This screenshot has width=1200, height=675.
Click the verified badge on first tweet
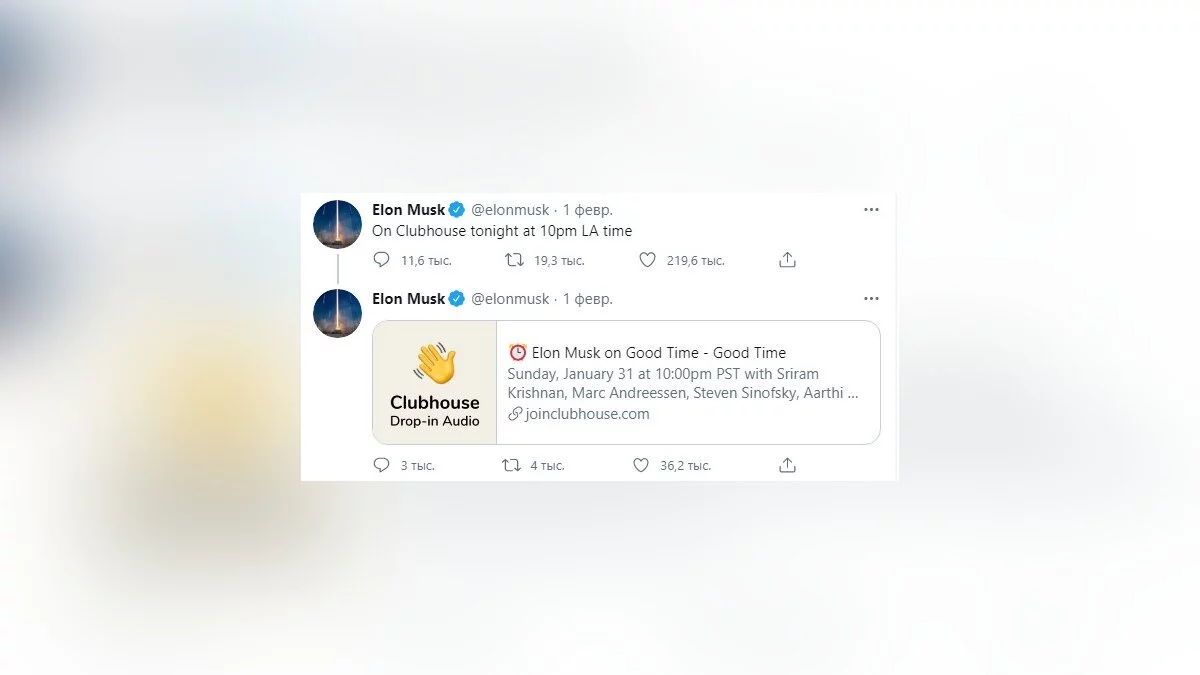457,210
